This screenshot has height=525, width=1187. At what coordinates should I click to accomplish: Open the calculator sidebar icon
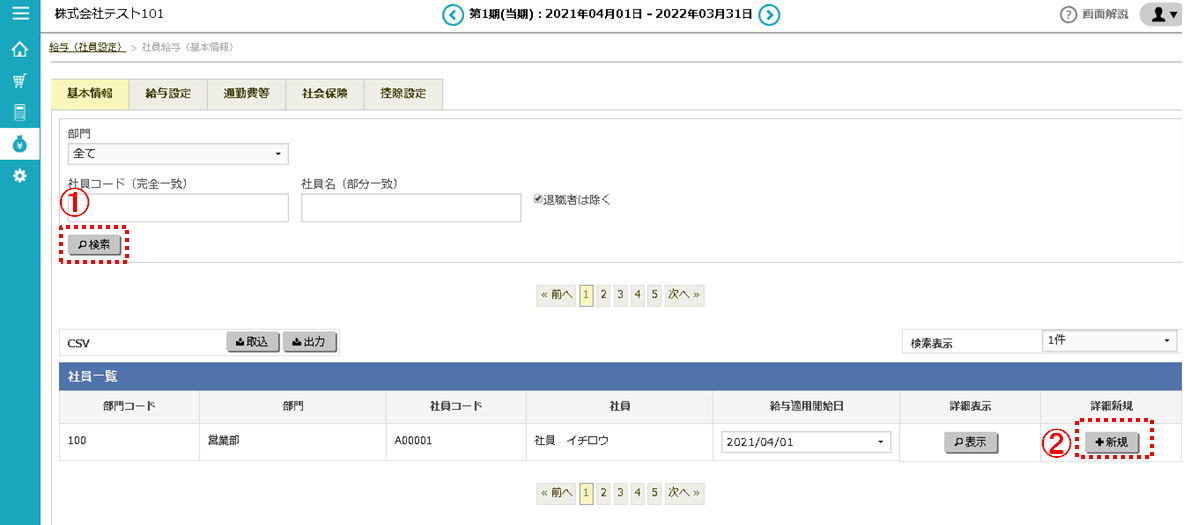[x=19, y=112]
